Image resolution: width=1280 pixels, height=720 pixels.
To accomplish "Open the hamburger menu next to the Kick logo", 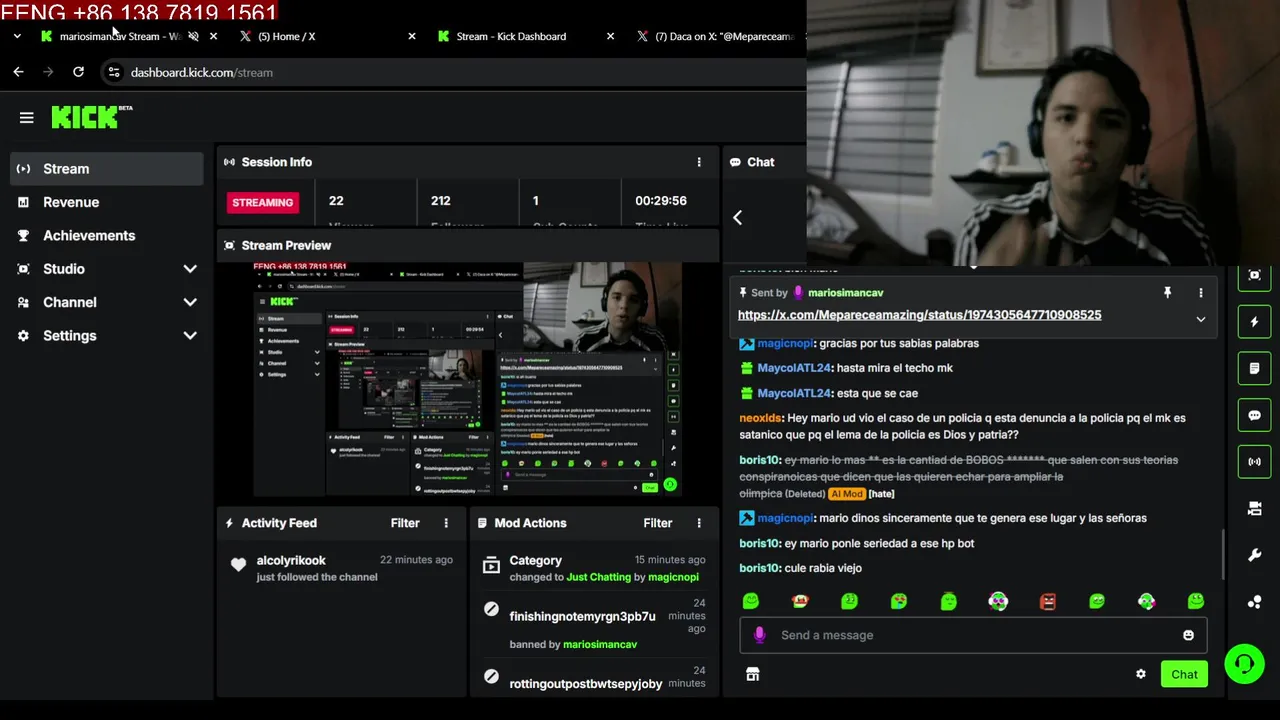I will [x=27, y=118].
